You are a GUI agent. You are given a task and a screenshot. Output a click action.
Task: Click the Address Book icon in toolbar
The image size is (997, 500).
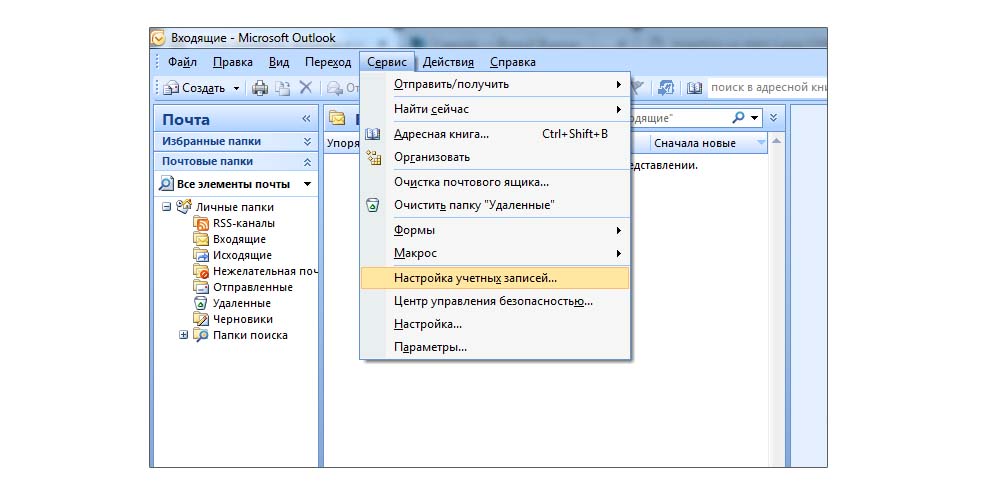[695, 88]
